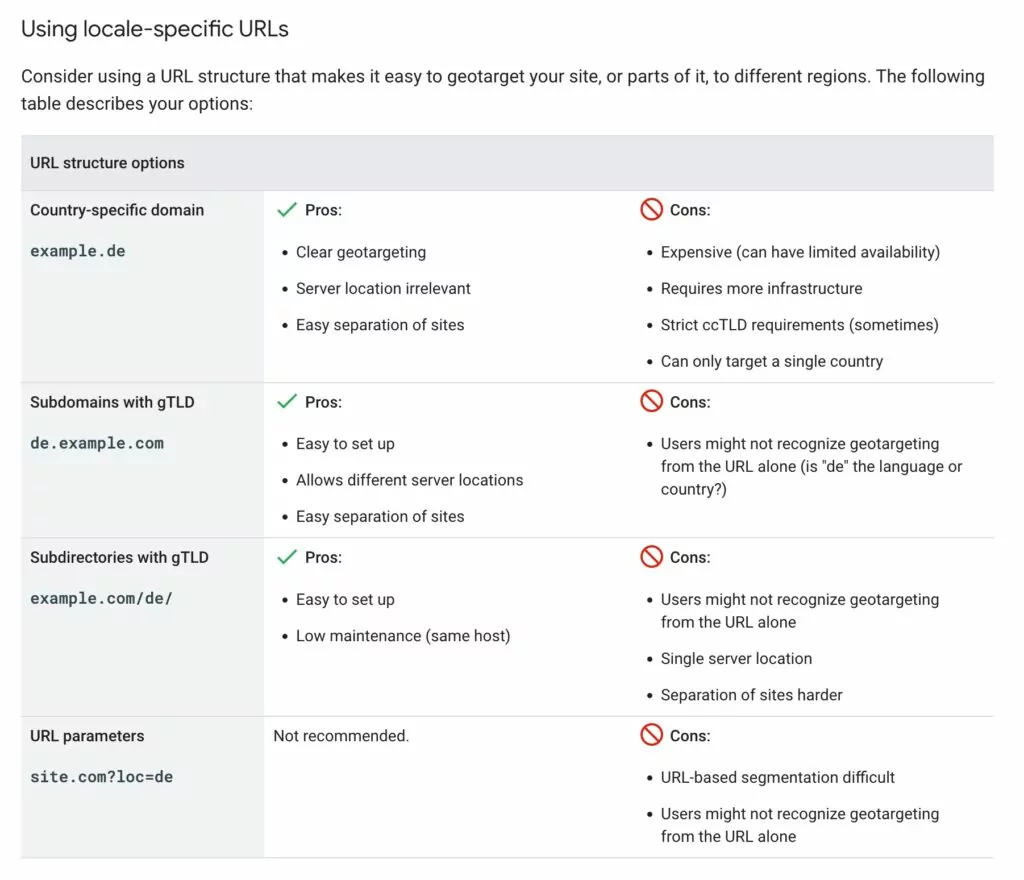1024x880 pixels.
Task: Click the red Cons icon for Country-specific domain
Action: point(652,210)
